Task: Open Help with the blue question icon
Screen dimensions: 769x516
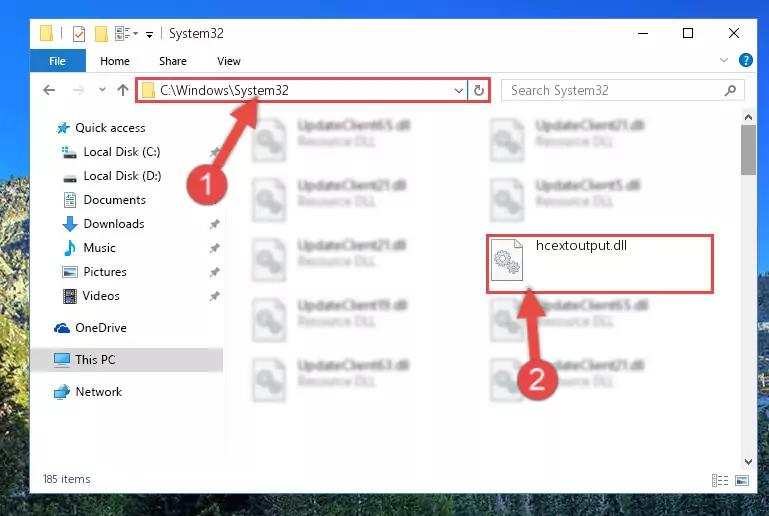Action: click(x=745, y=60)
